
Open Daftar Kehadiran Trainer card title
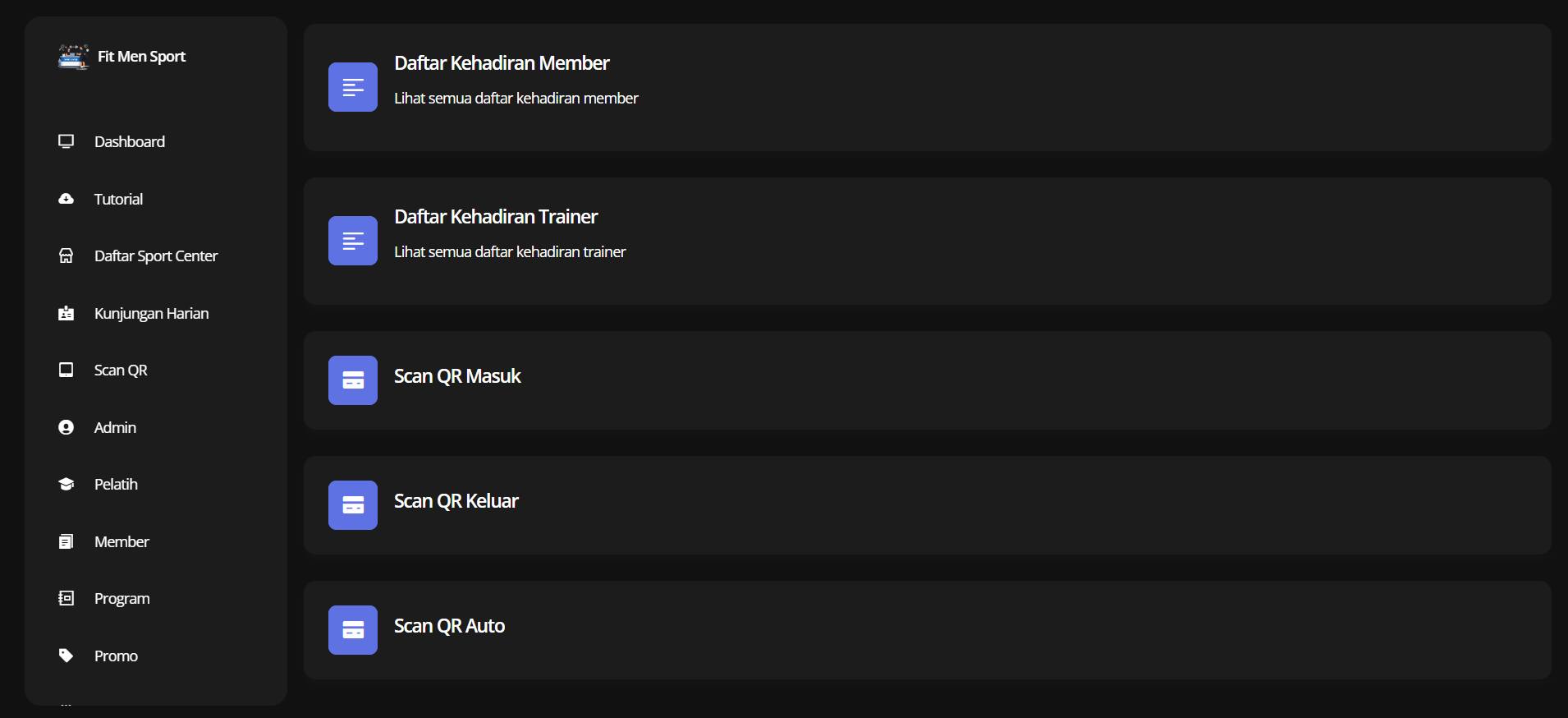[496, 217]
